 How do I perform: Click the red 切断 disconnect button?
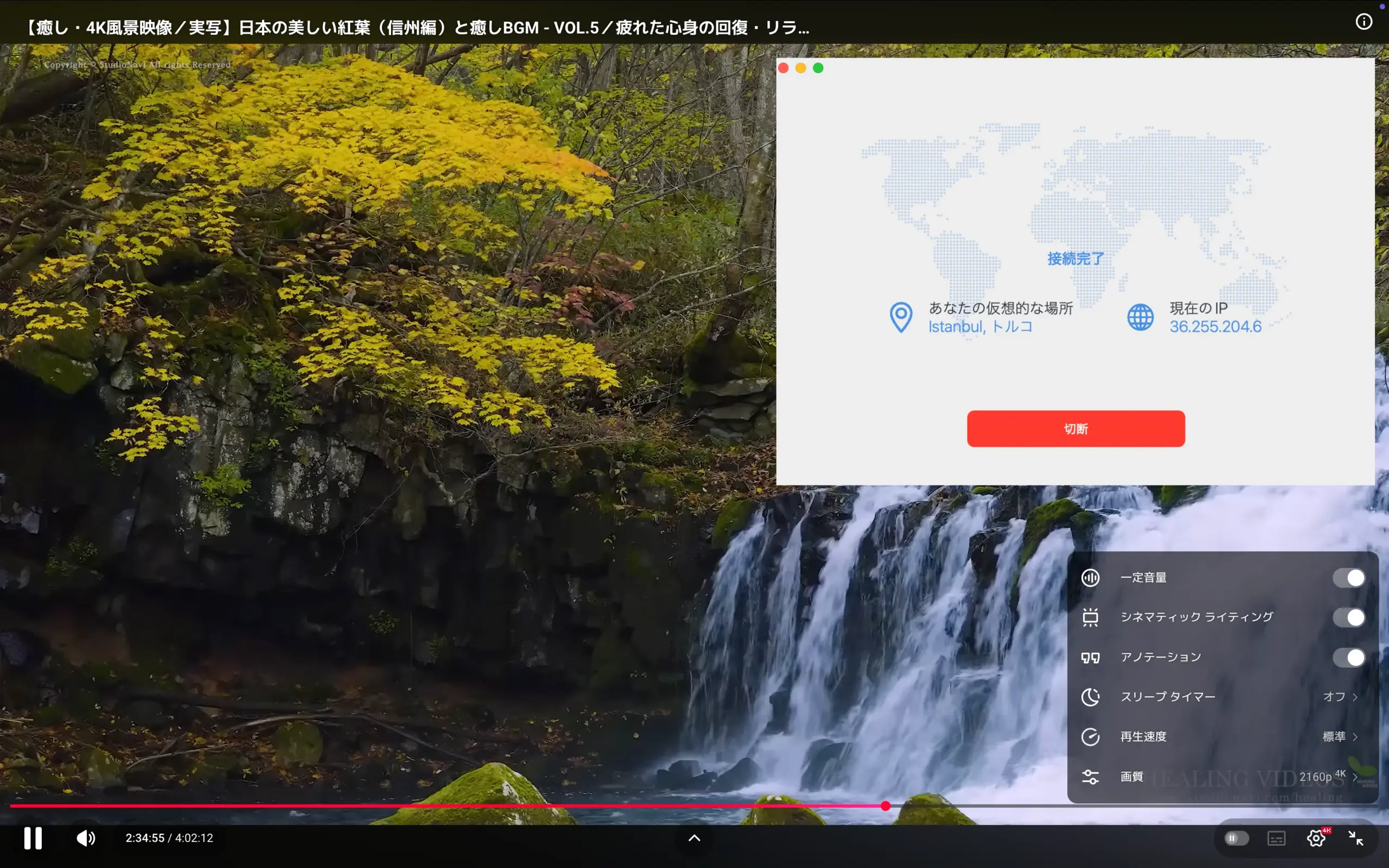point(1075,429)
